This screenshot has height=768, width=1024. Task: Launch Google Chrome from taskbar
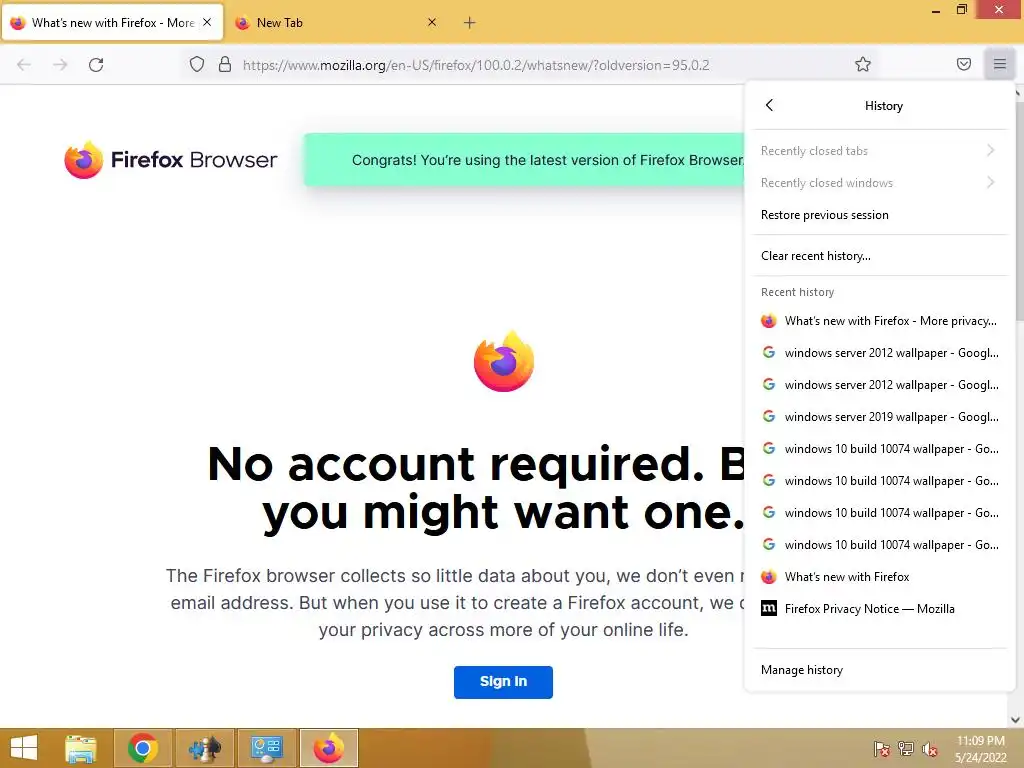(x=142, y=748)
